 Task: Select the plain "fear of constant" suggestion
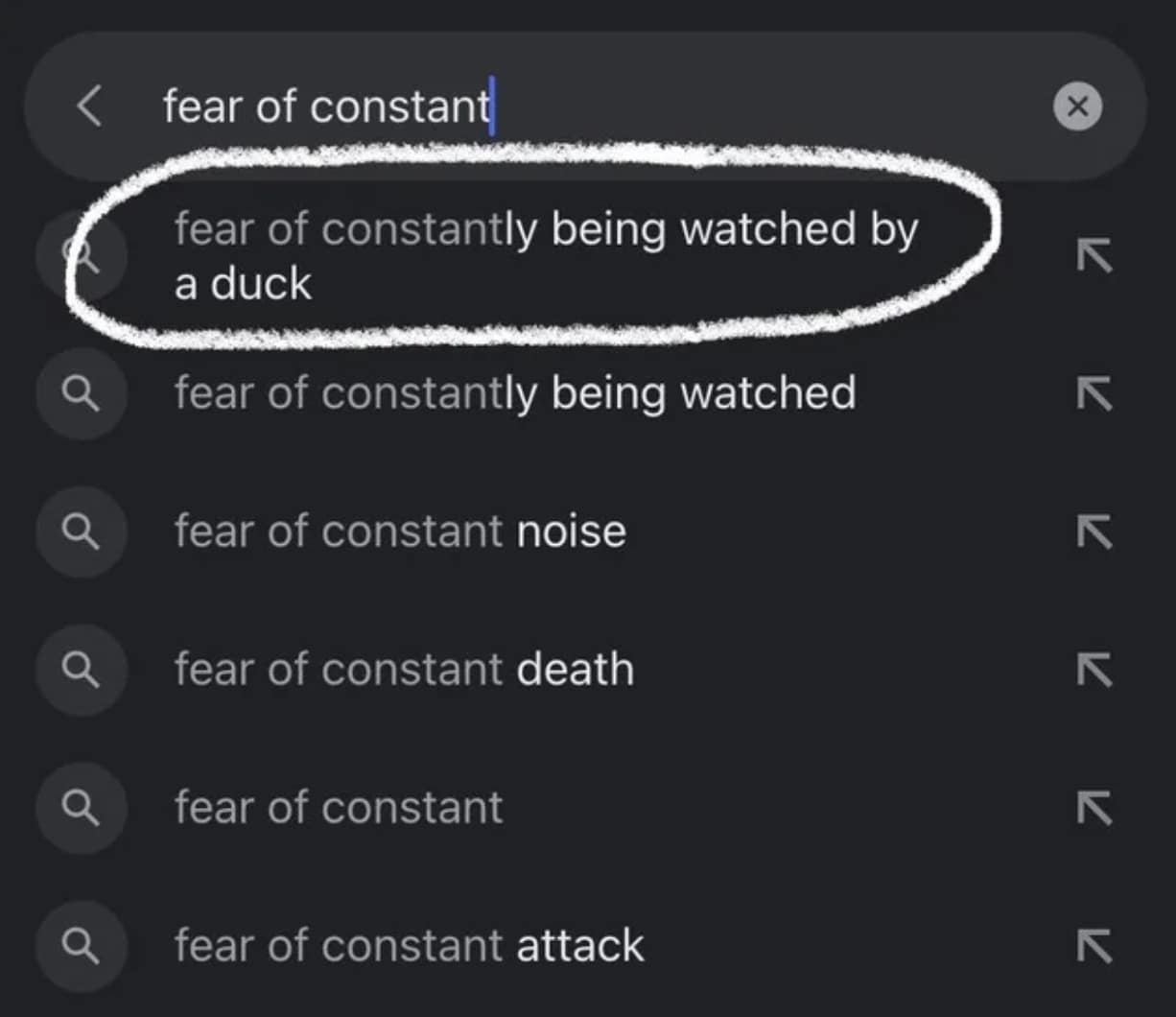tap(339, 808)
